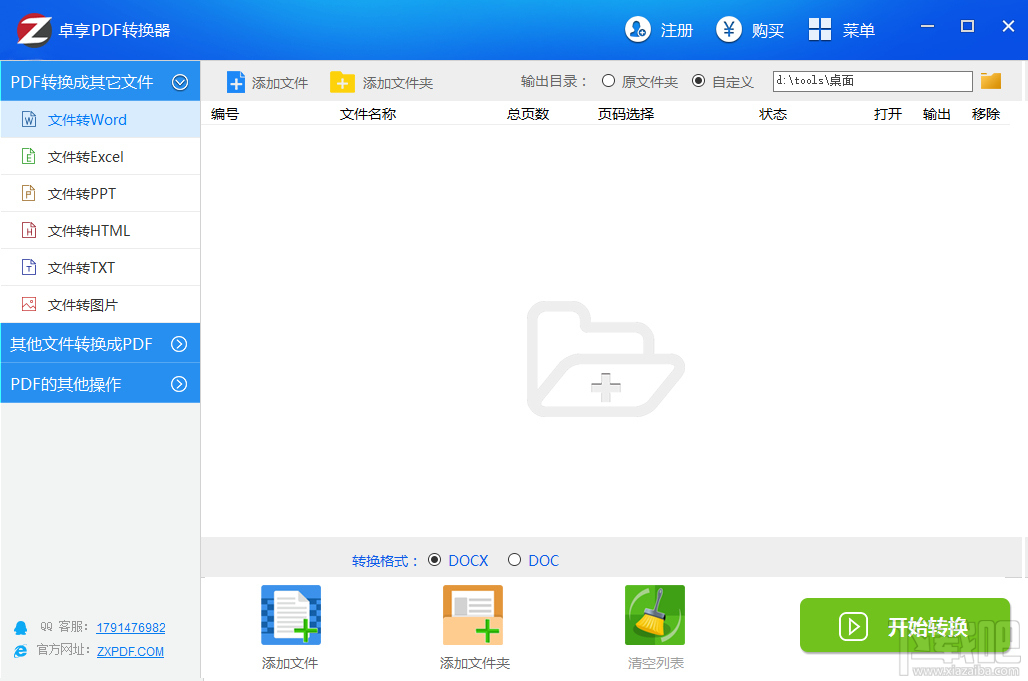This screenshot has height=681, width=1028.
Task: Select 文件转HTML in the sidebar
Action: click(100, 230)
